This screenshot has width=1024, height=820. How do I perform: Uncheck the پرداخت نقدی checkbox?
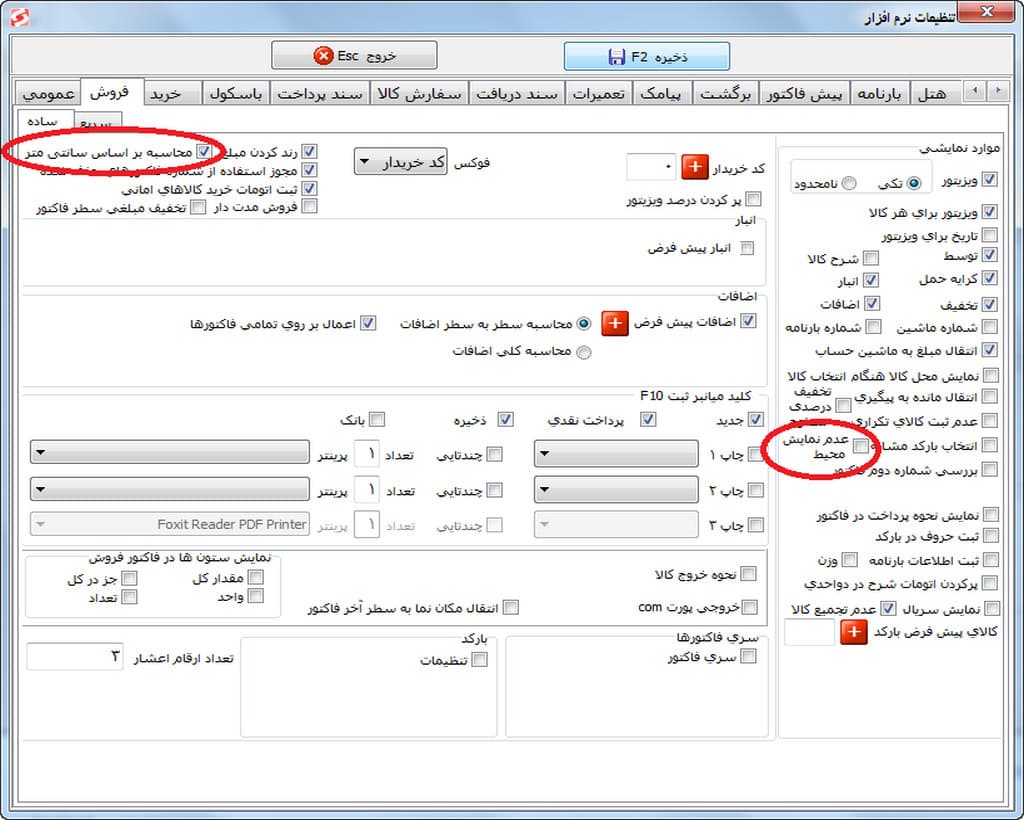click(648, 419)
